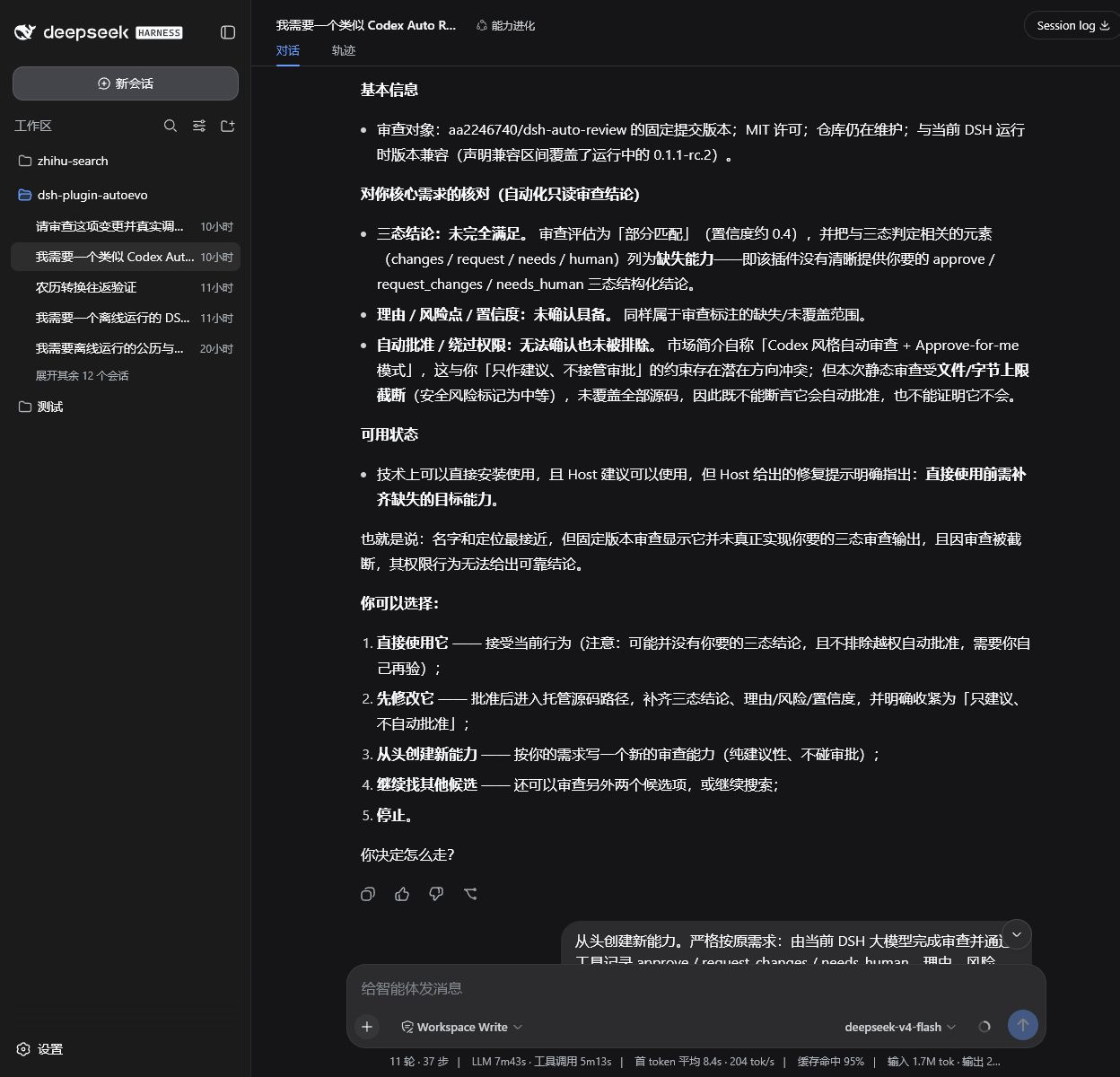The width and height of the screenshot is (1120, 1077).
Task: Click the loading spinner indicator
Action: [x=984, y=1027]
